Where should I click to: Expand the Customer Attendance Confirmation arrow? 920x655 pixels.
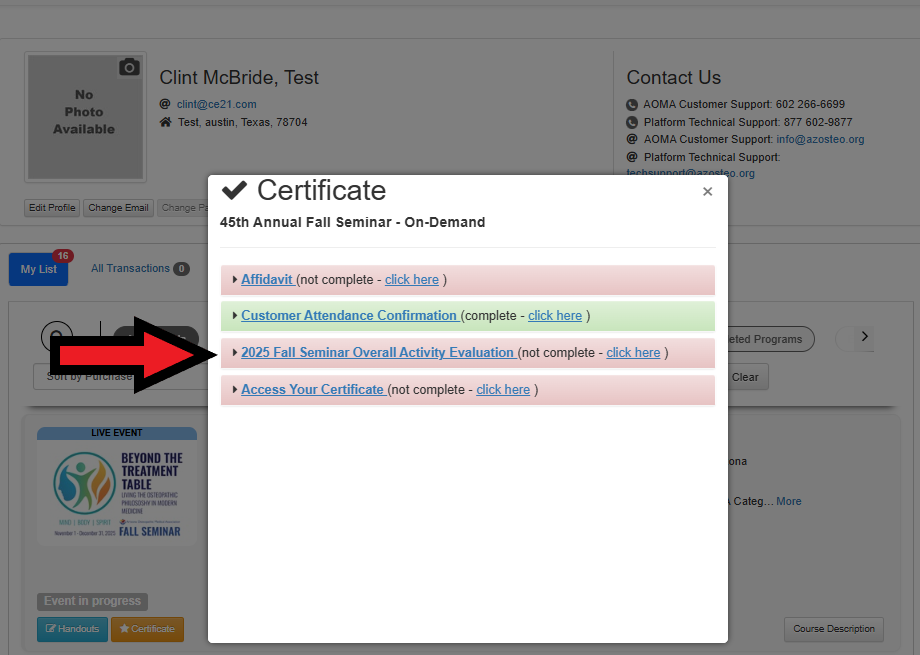235,316
